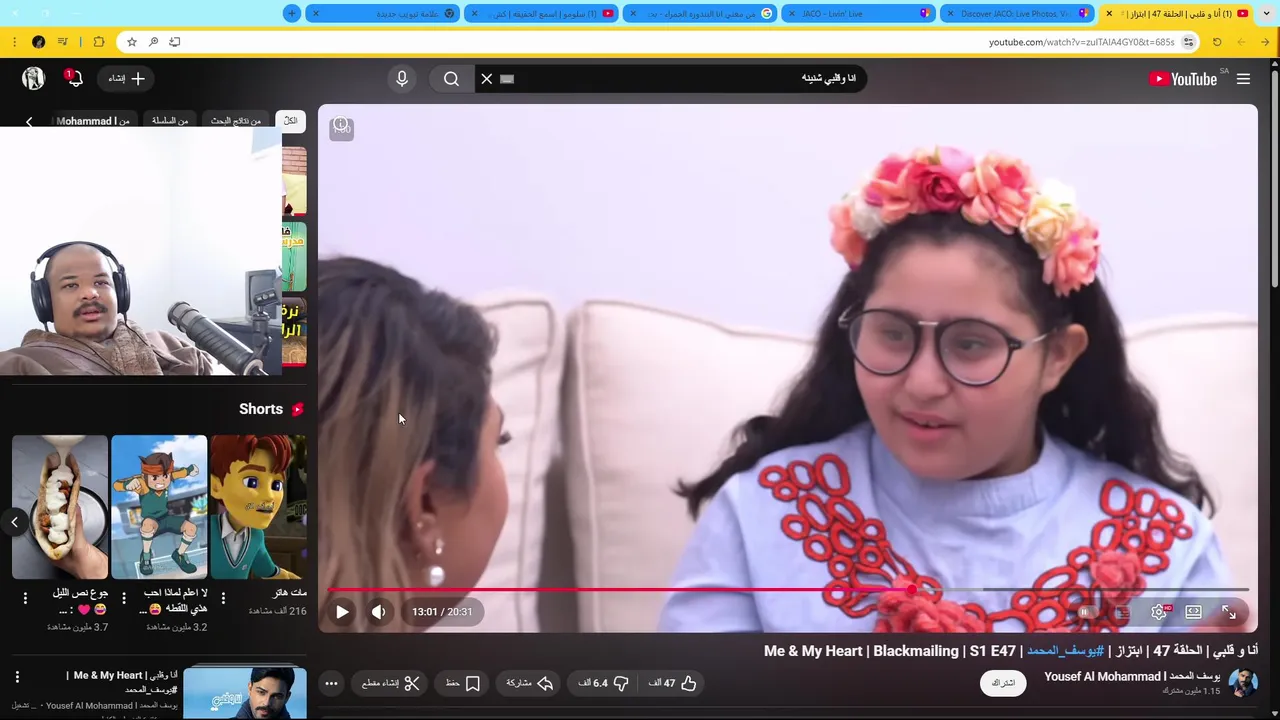This screenshot has height=720, width=1280.
Task: Click the browser address bar URL
Action: [x=1081, y=42]
